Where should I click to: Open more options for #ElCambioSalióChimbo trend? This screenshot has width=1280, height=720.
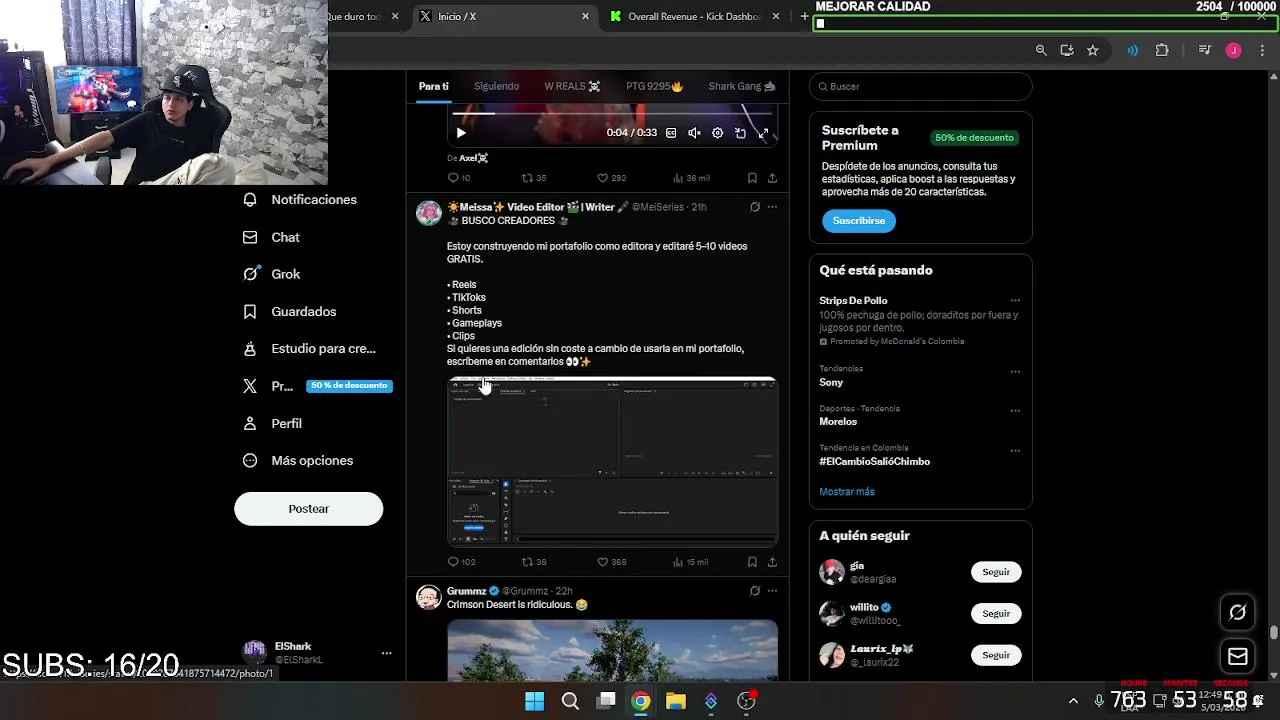tap(1015, 451)
